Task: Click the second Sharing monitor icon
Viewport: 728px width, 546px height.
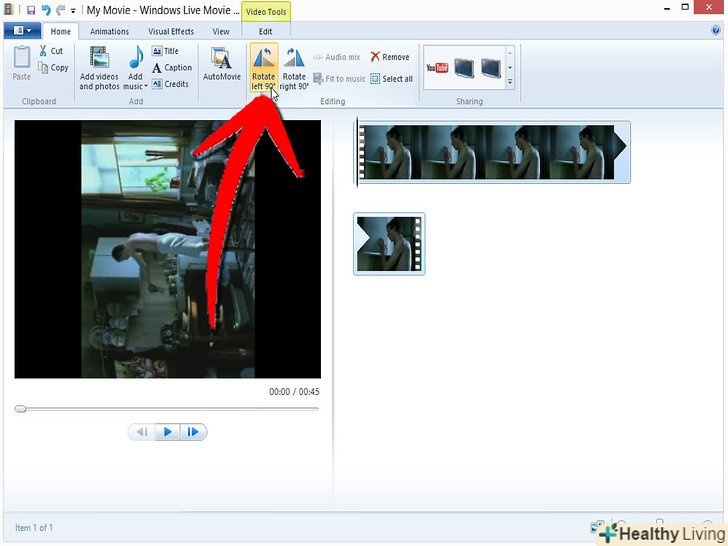Action: (464, 68)
